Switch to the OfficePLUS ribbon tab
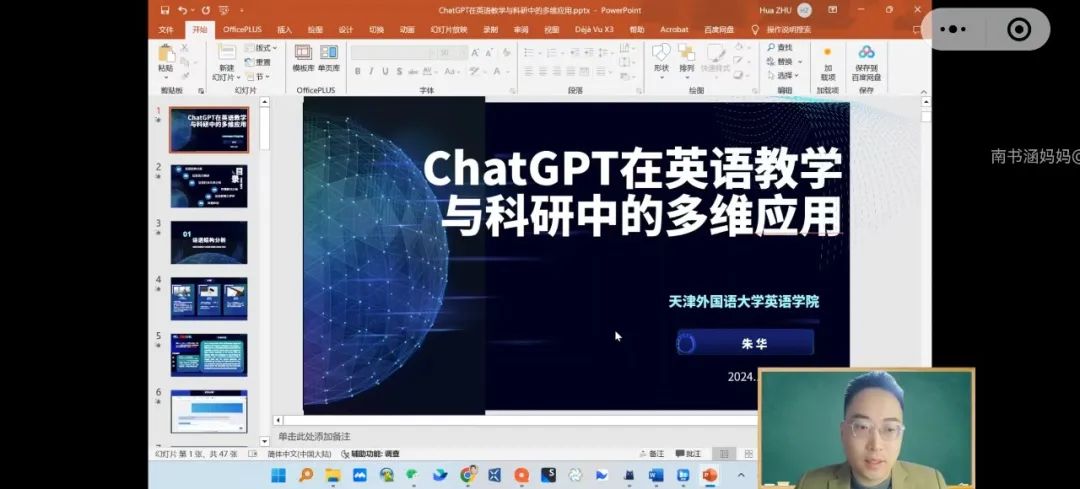Screen dimensions: 1080x489 pyautogui.click(x=242, y=30)
